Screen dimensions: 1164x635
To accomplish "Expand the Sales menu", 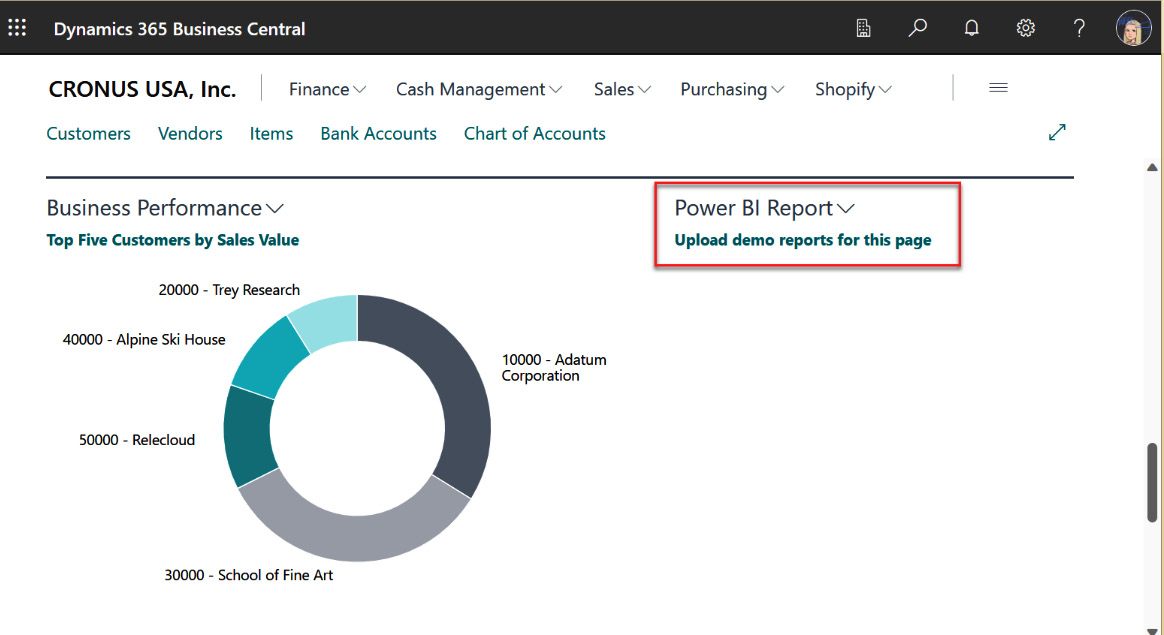I will (622, 89).
